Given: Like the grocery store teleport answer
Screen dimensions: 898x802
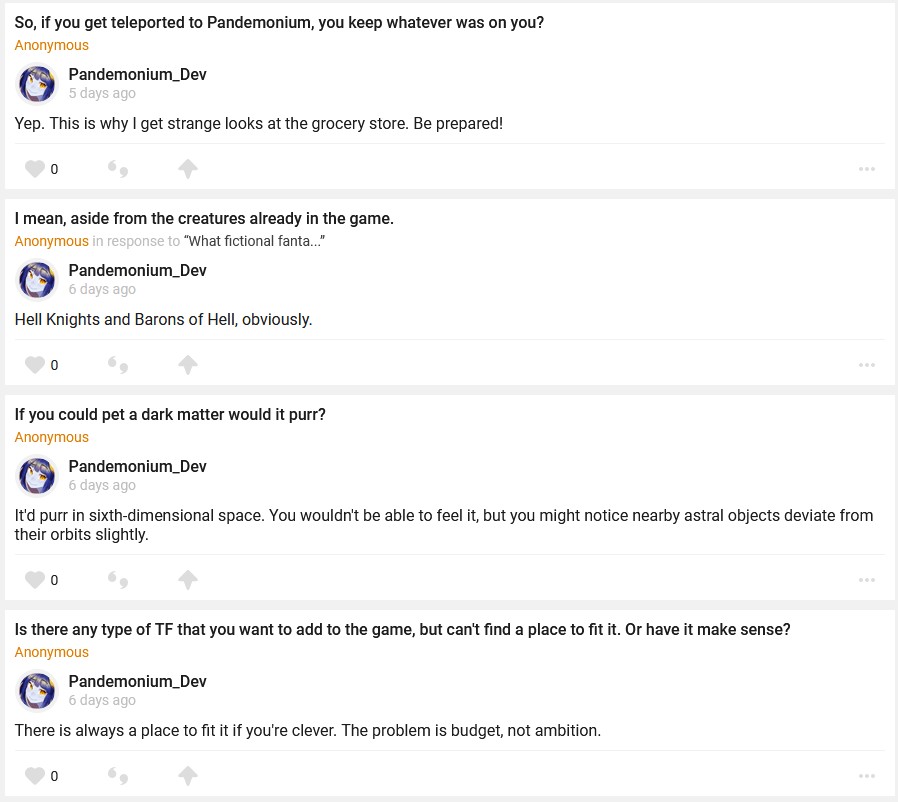Looking at the screenshot, I should [x=35, y=169].
